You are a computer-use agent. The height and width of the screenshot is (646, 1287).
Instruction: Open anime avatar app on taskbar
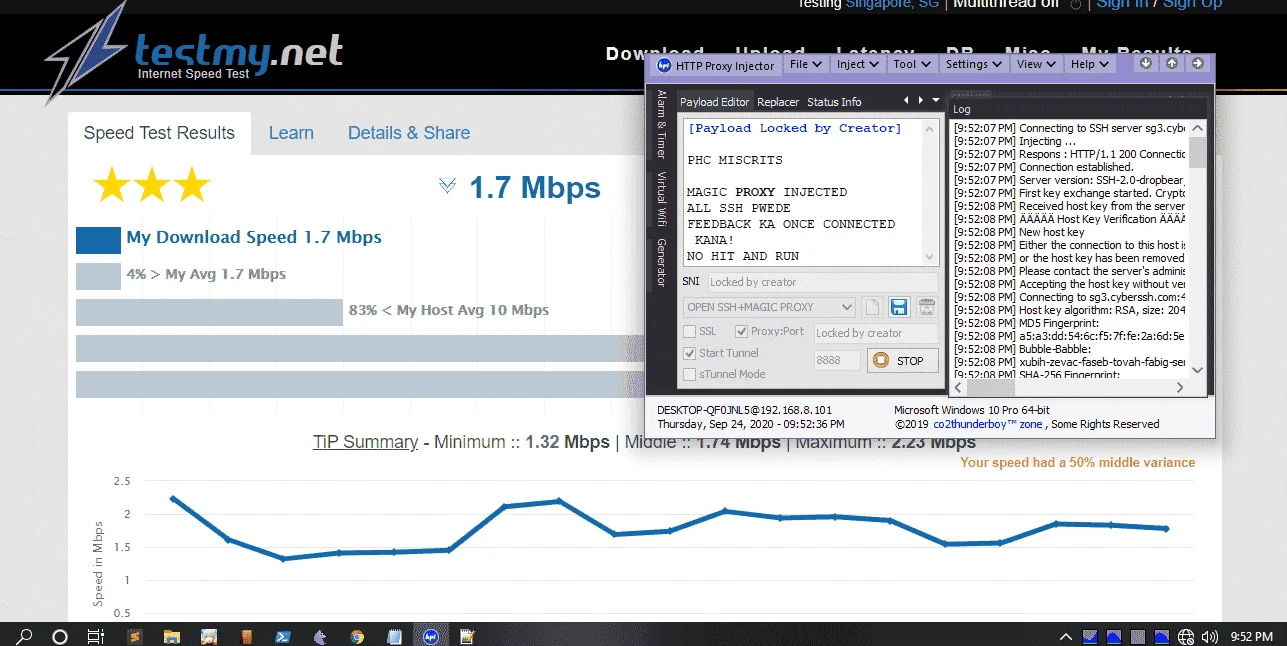209,635
